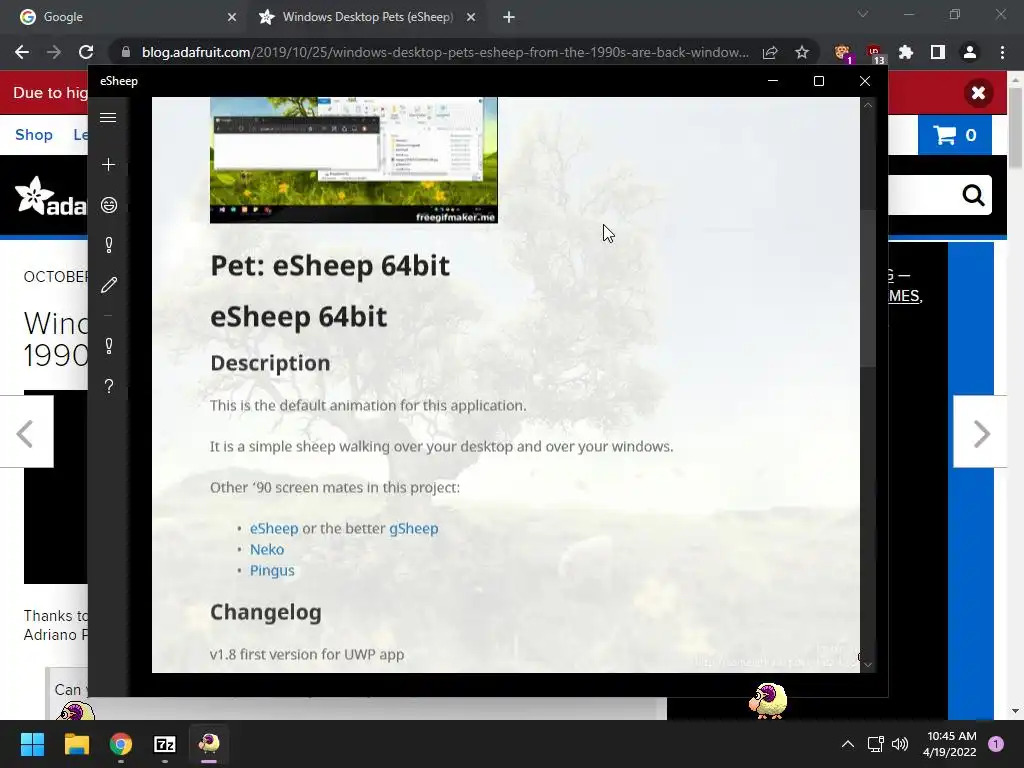Screen dimensions: 1024x768
Task: Open the Chrome tab search dropdown arrow
Action: 863,14
